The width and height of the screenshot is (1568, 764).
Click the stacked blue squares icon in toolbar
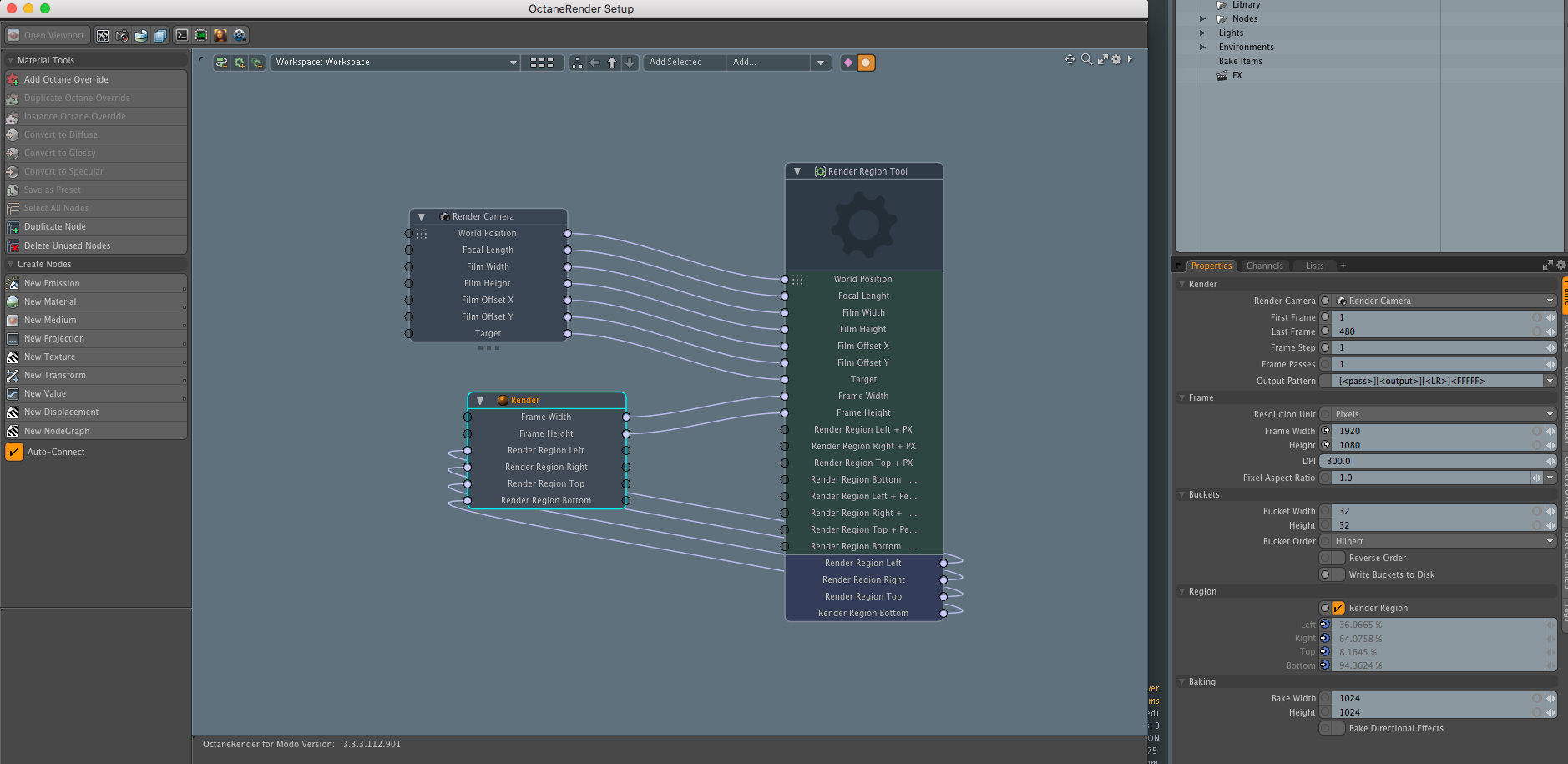tap(160, 35)
